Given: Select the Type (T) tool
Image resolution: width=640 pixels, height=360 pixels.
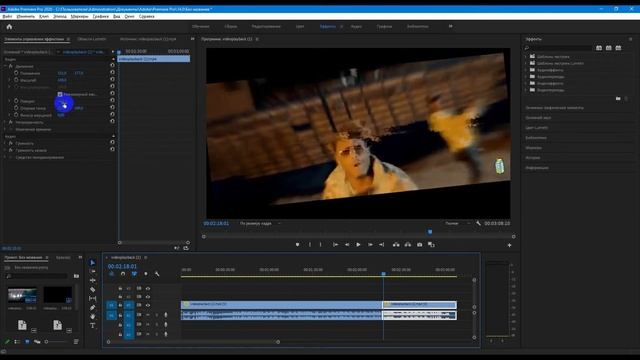Looking at the screenshot, I should 93,325.
